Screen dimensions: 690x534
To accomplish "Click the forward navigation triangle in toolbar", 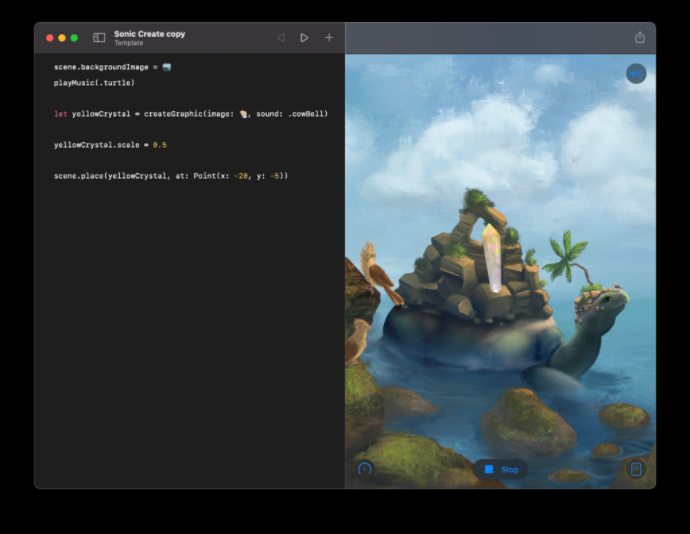I will (304, 38).
